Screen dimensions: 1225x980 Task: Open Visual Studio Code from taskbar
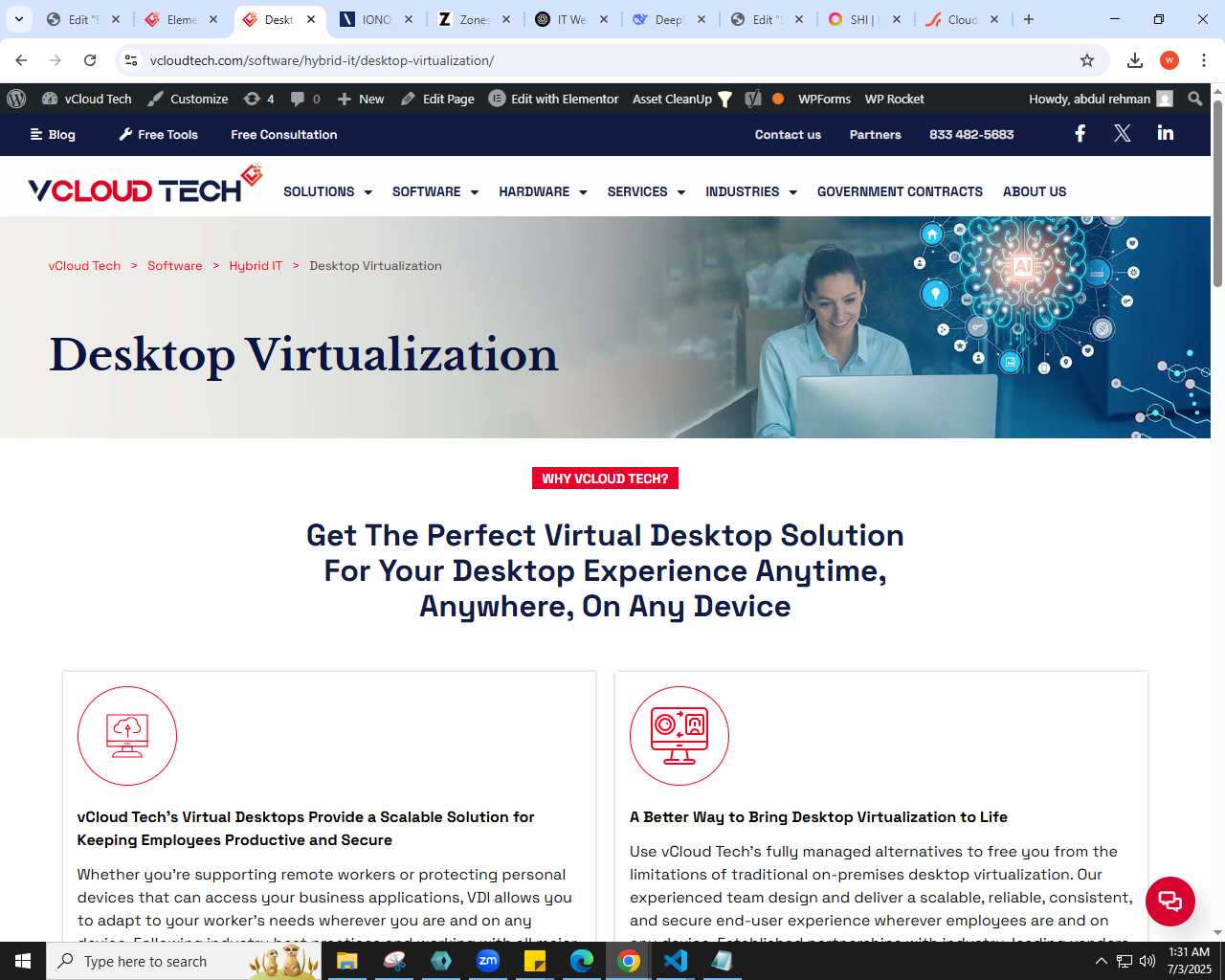coord(675,961)
